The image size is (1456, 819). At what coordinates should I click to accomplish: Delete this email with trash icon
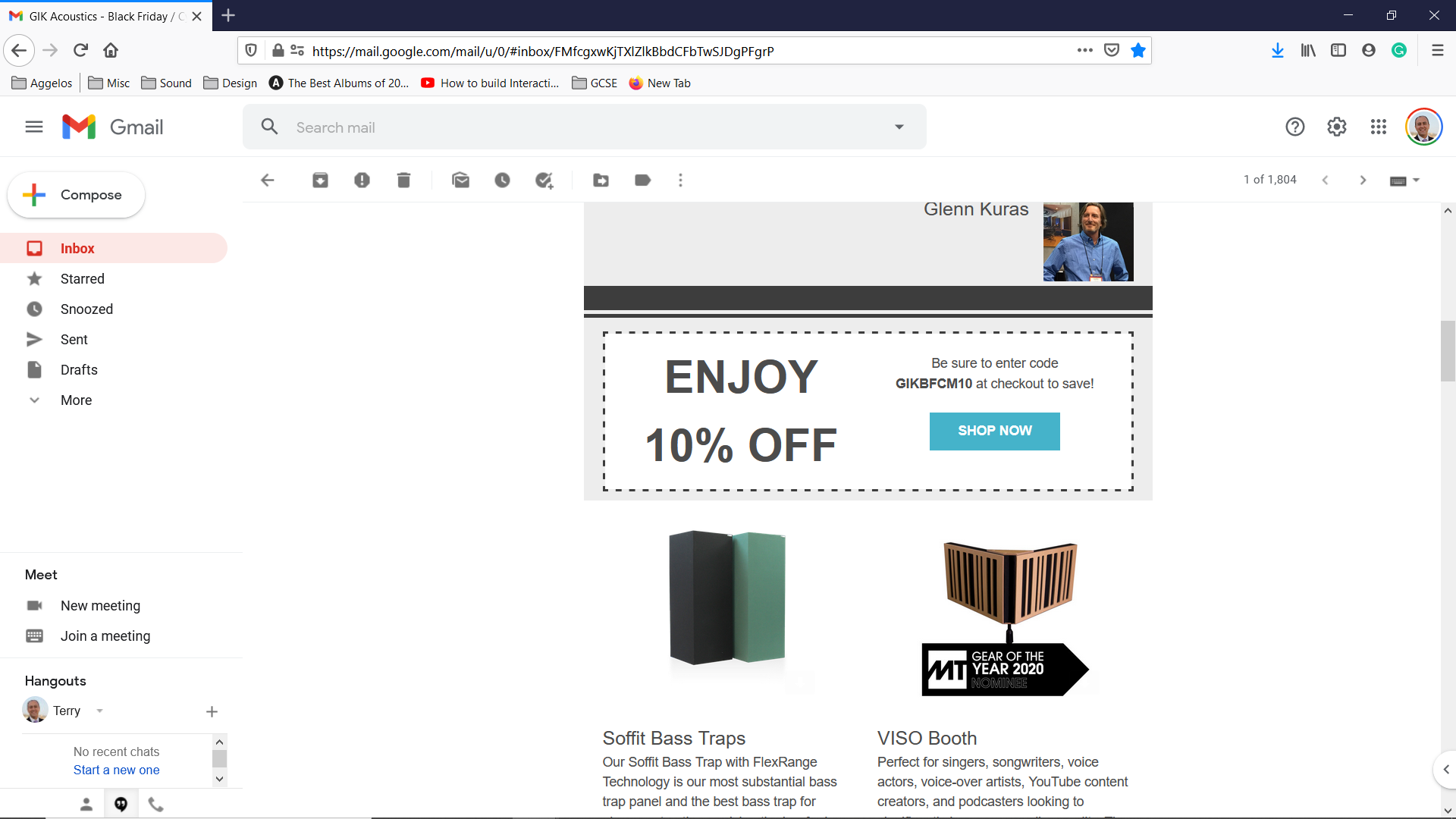point(403,180)
